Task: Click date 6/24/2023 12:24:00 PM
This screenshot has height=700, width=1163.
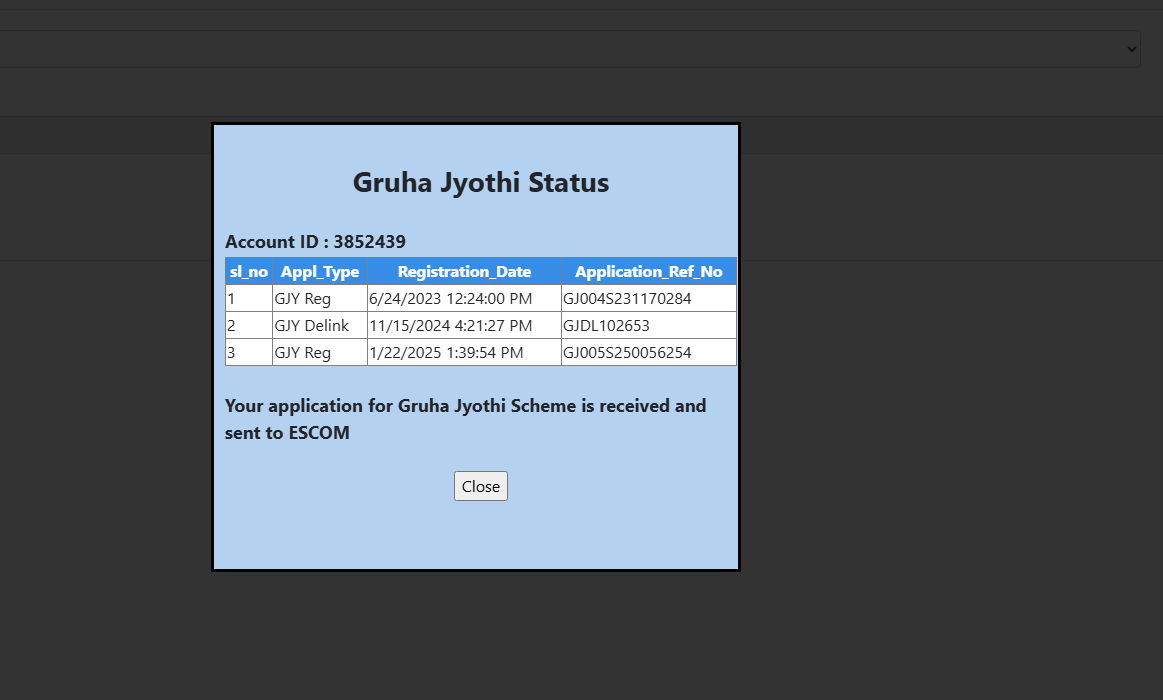Action: pyautogui.click(x=451, y=299)
